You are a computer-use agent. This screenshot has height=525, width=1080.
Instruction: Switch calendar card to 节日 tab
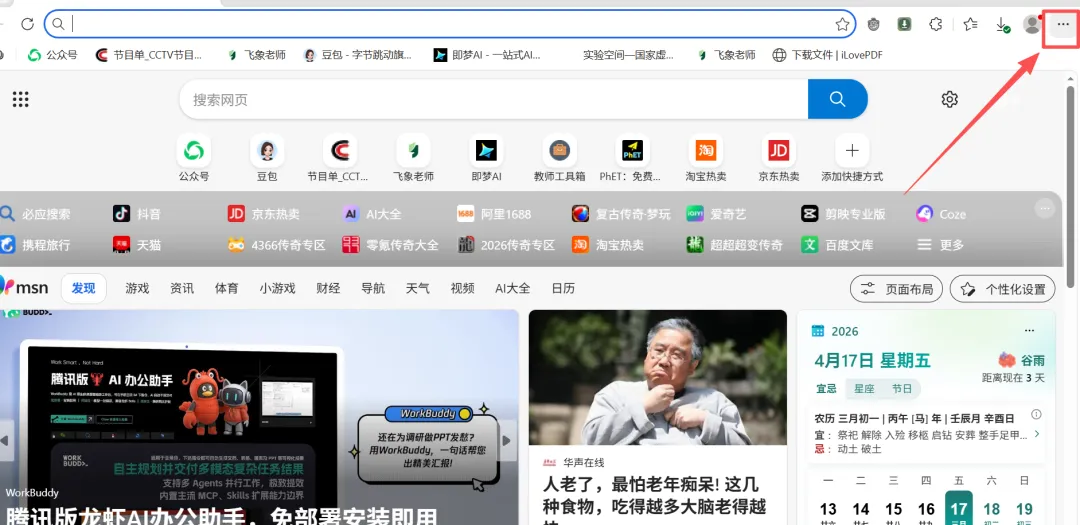tap(901, 388)
